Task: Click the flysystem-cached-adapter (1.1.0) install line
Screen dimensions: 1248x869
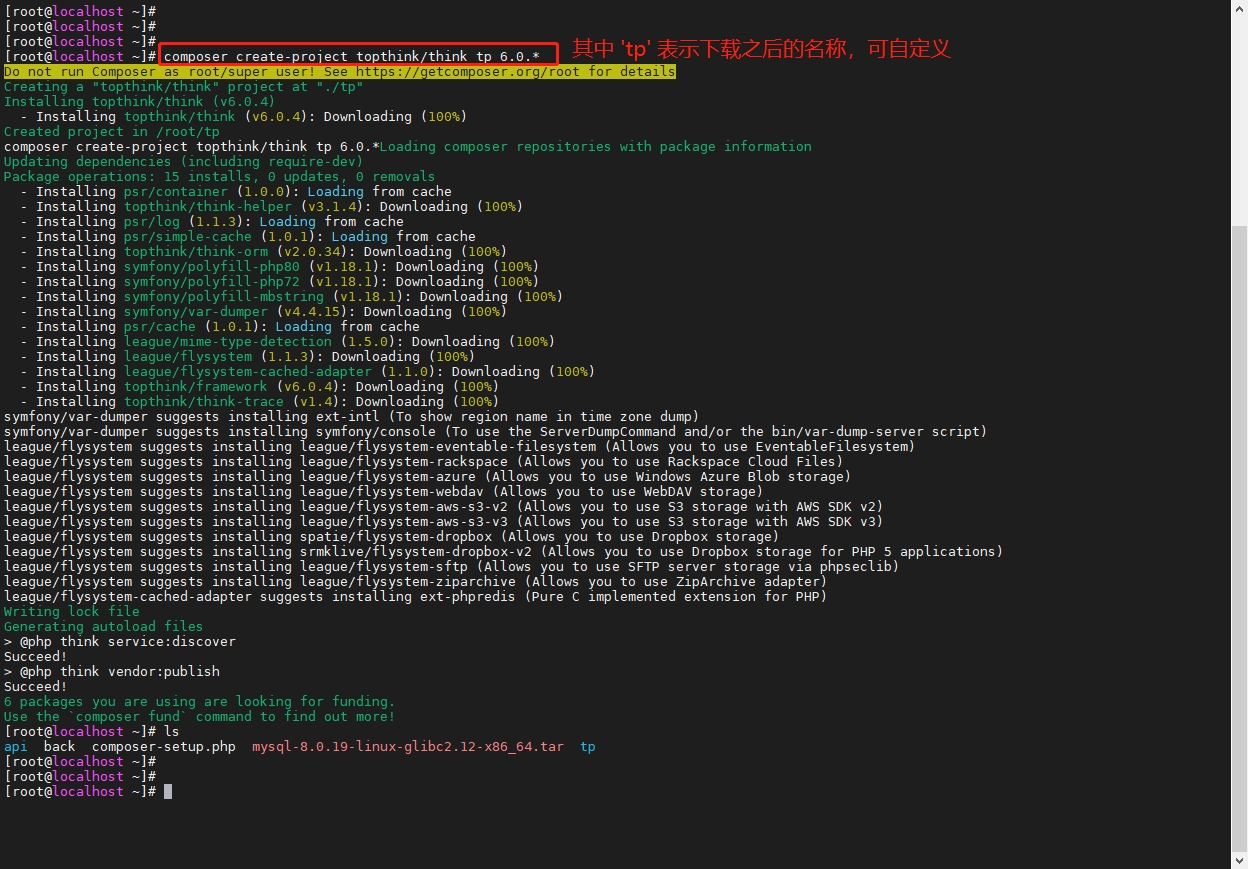Action: pyautogui.click(x=308, y=372)
